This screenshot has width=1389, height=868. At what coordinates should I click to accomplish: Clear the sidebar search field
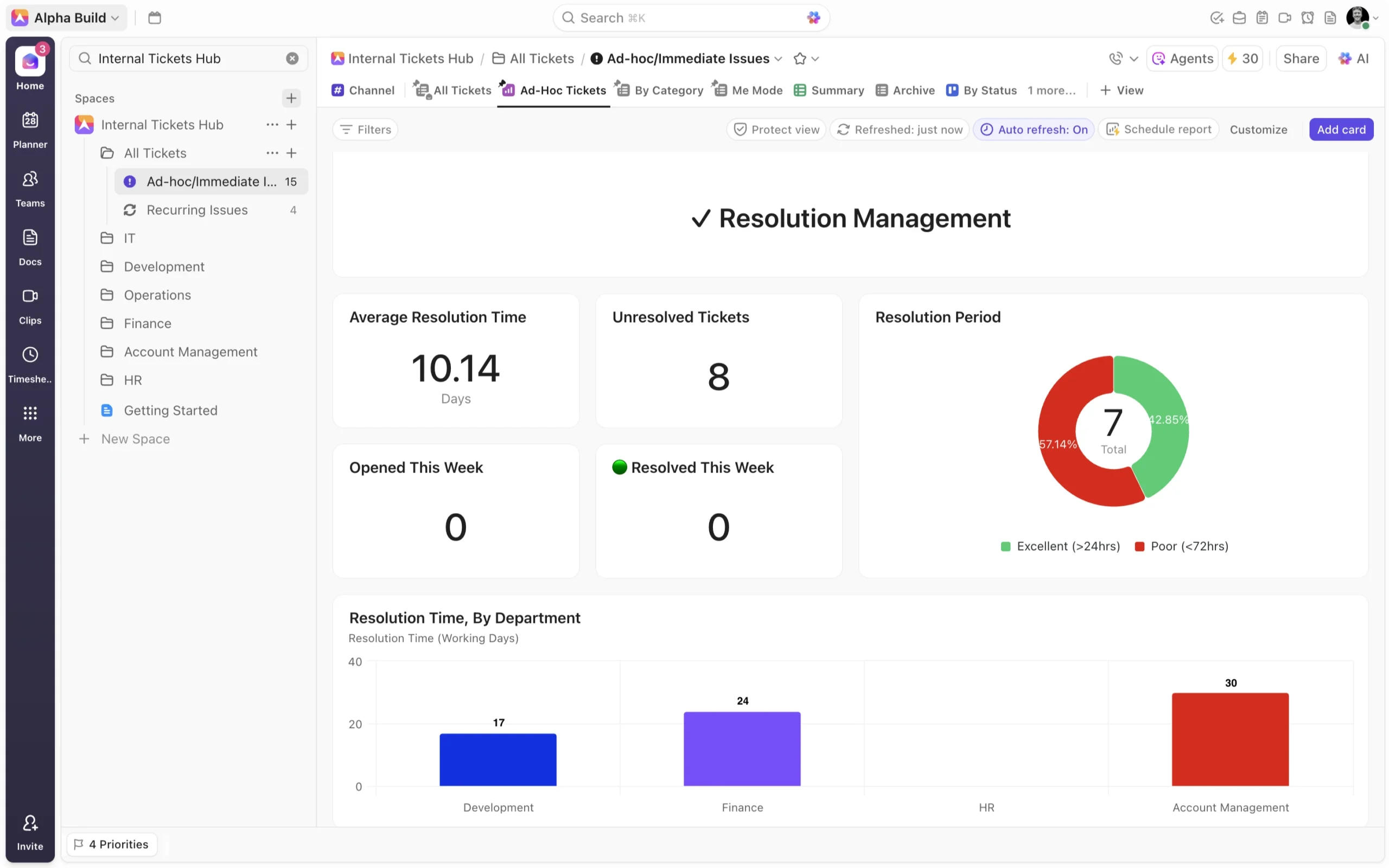[x=292, y=59]
